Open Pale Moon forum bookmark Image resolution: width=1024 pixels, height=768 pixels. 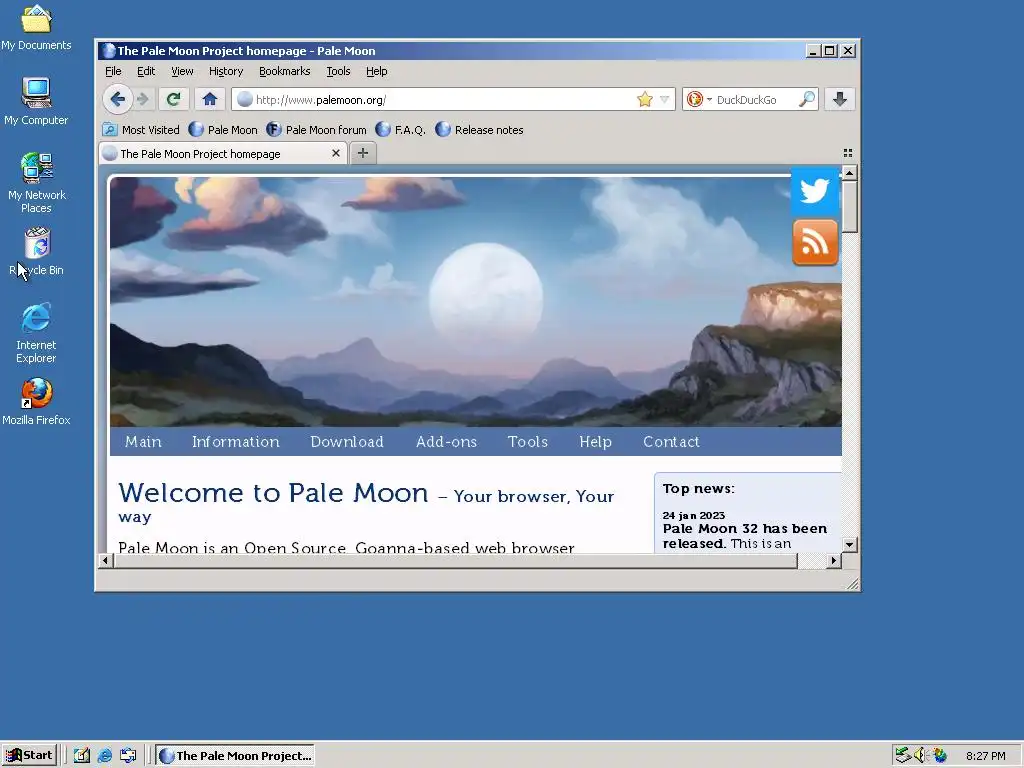pyautogui.click(x=316, y=130)
